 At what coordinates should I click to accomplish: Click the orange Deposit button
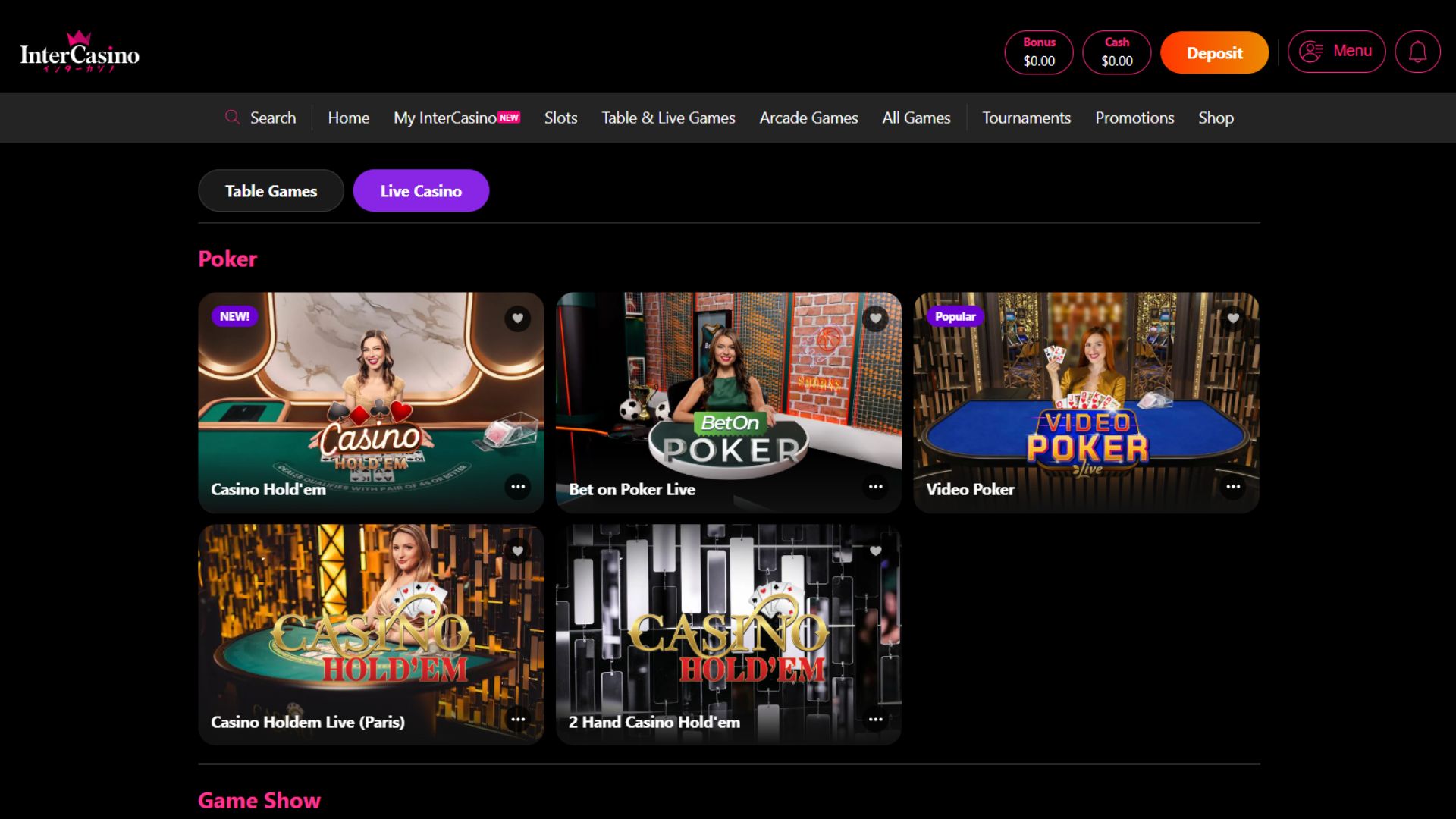tap(1214, 52)
